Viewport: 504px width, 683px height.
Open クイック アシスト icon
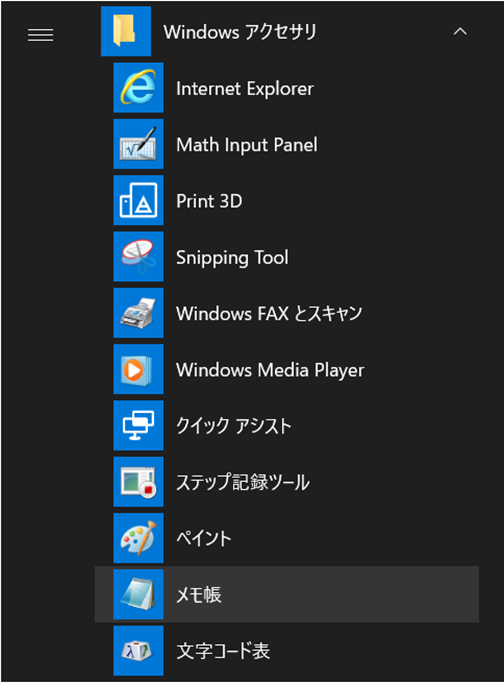(139, 426)
